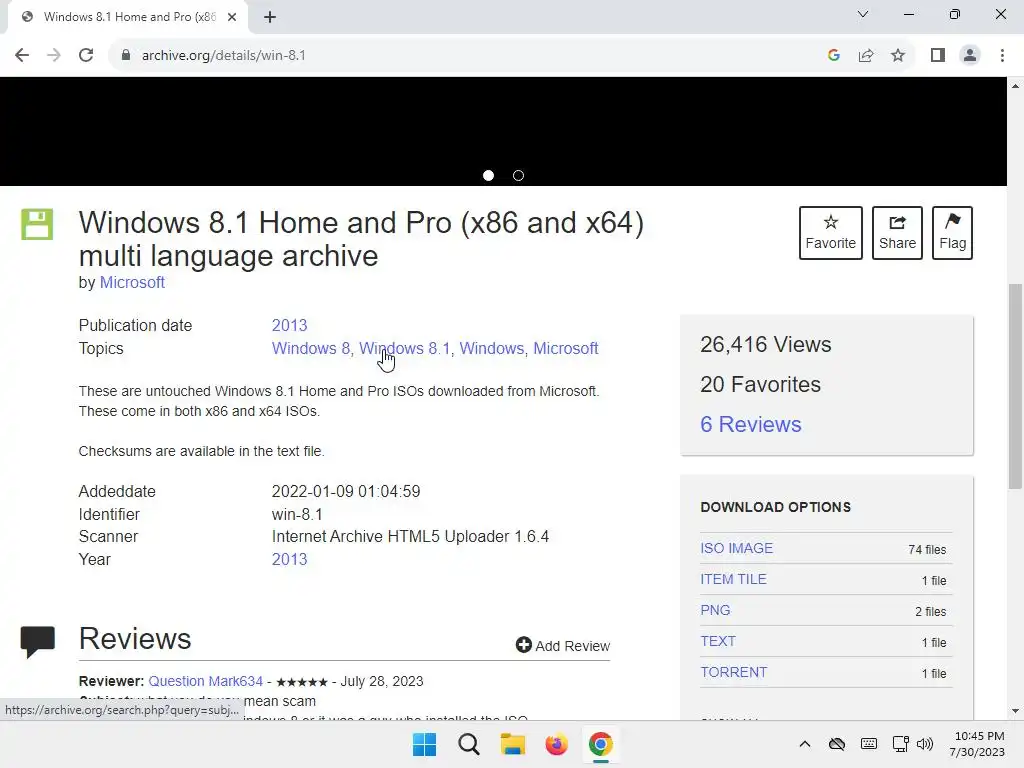This screenshot has width=1024, height=768.
Task: Open the 2013 Publication date link
Action: tap(289, 325)
